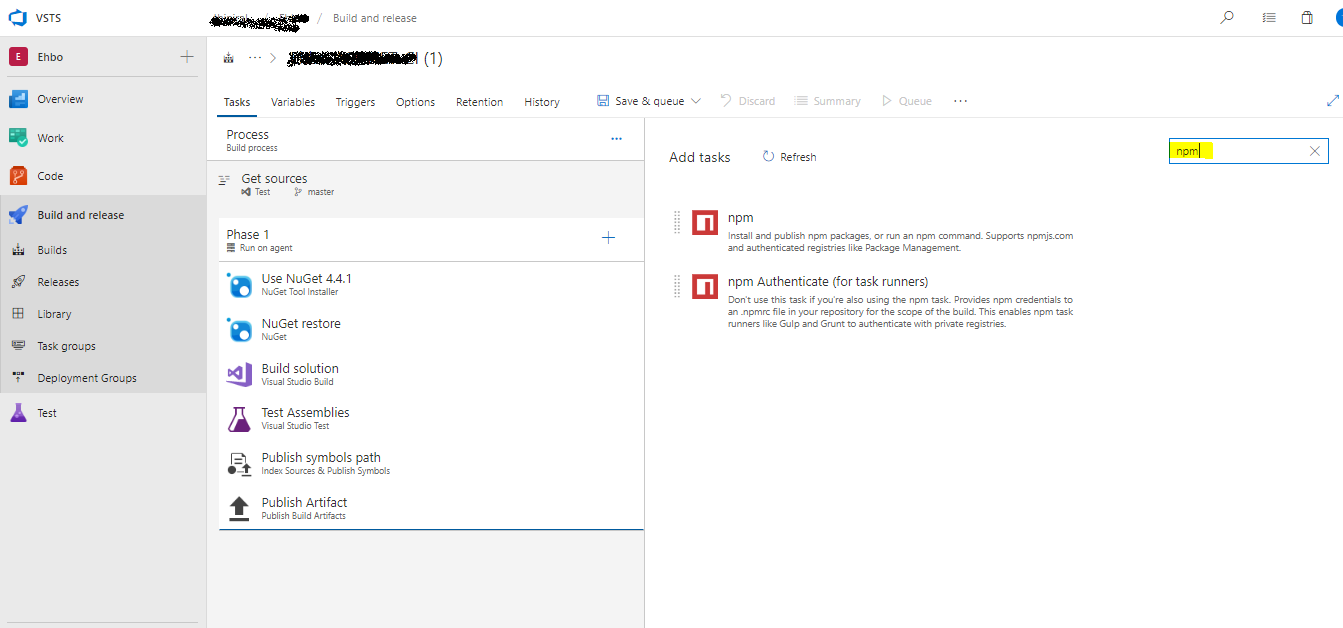1343x628 pixels.
Task: Select npm Authenticate (for task runners) result
Action: click(873, 301)
